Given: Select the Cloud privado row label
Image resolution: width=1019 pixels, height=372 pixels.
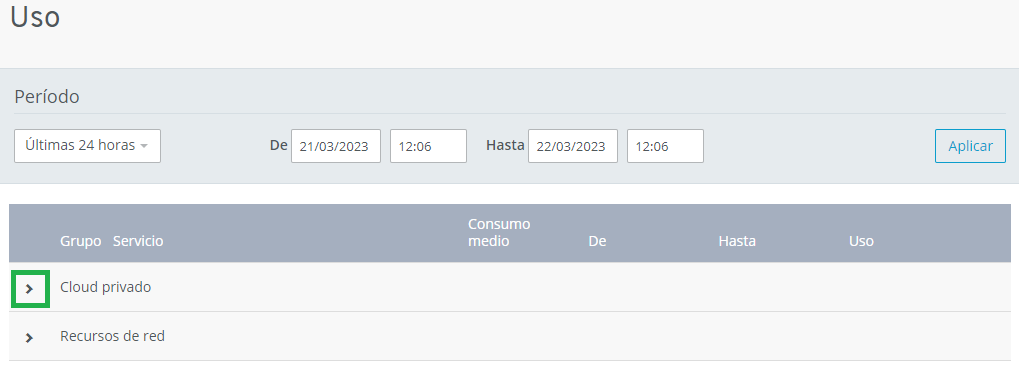Looking at the screenshot, I should [x=105, y=287].
